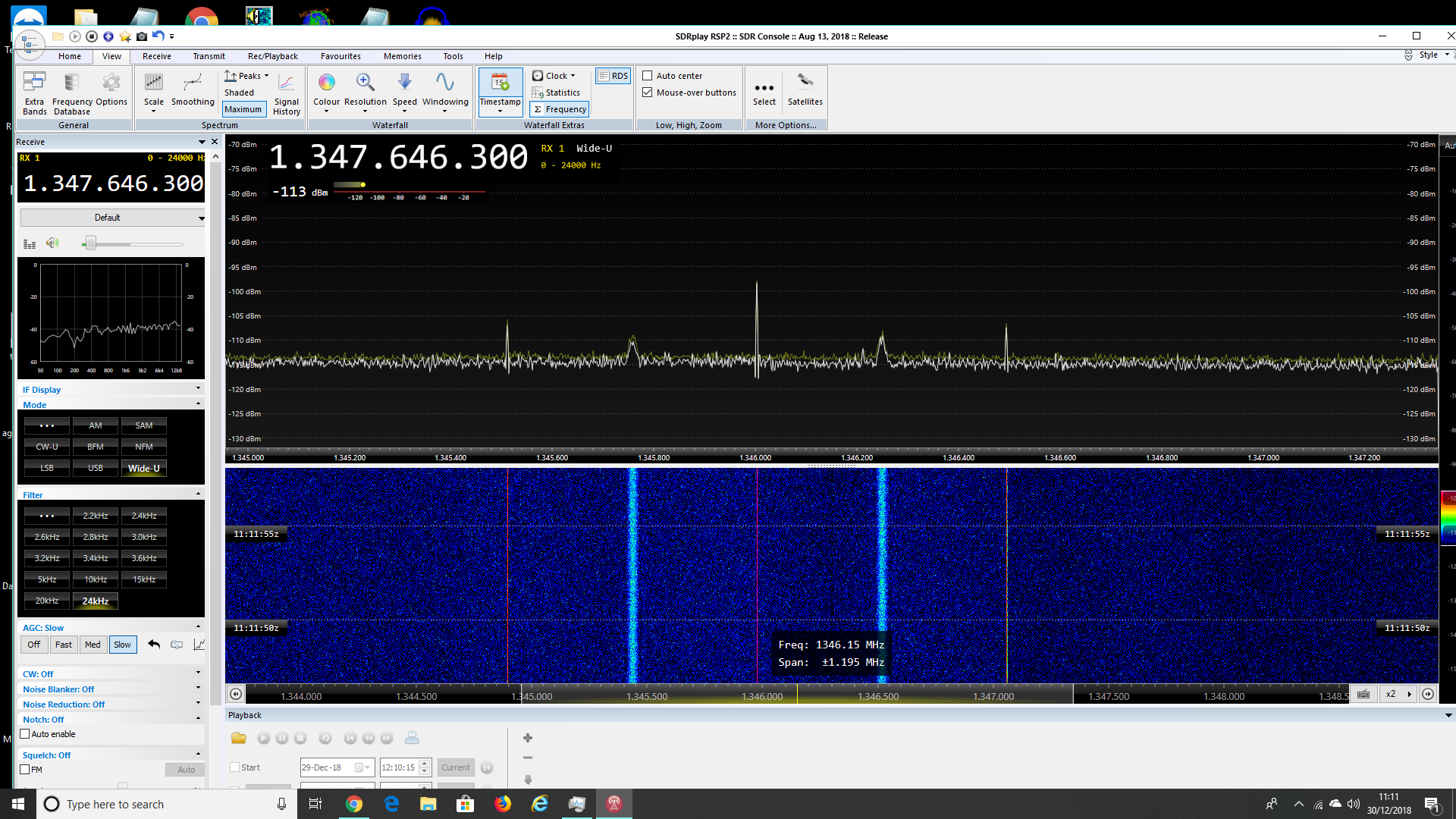Select the 15kHz filter

[x=144, y=579]
